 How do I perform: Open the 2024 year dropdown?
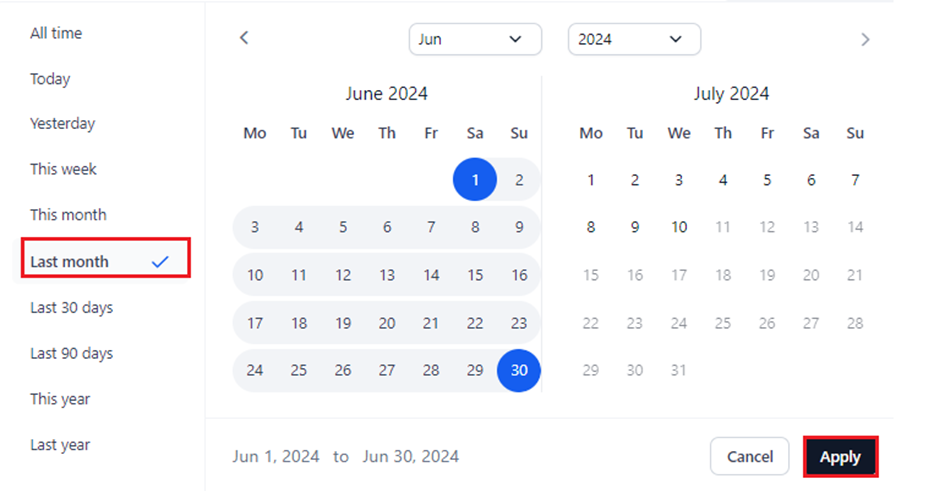click(633, 40)
